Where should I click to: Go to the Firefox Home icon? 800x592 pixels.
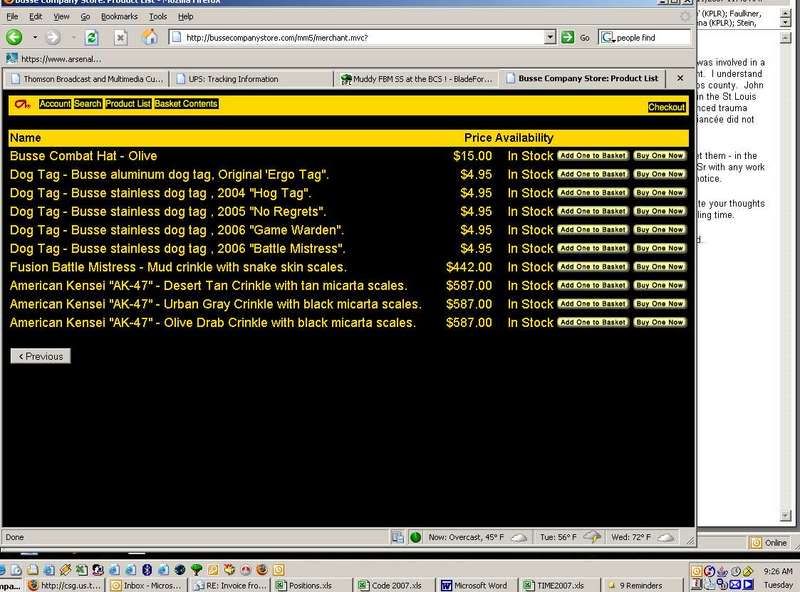[x=149, y=37]
